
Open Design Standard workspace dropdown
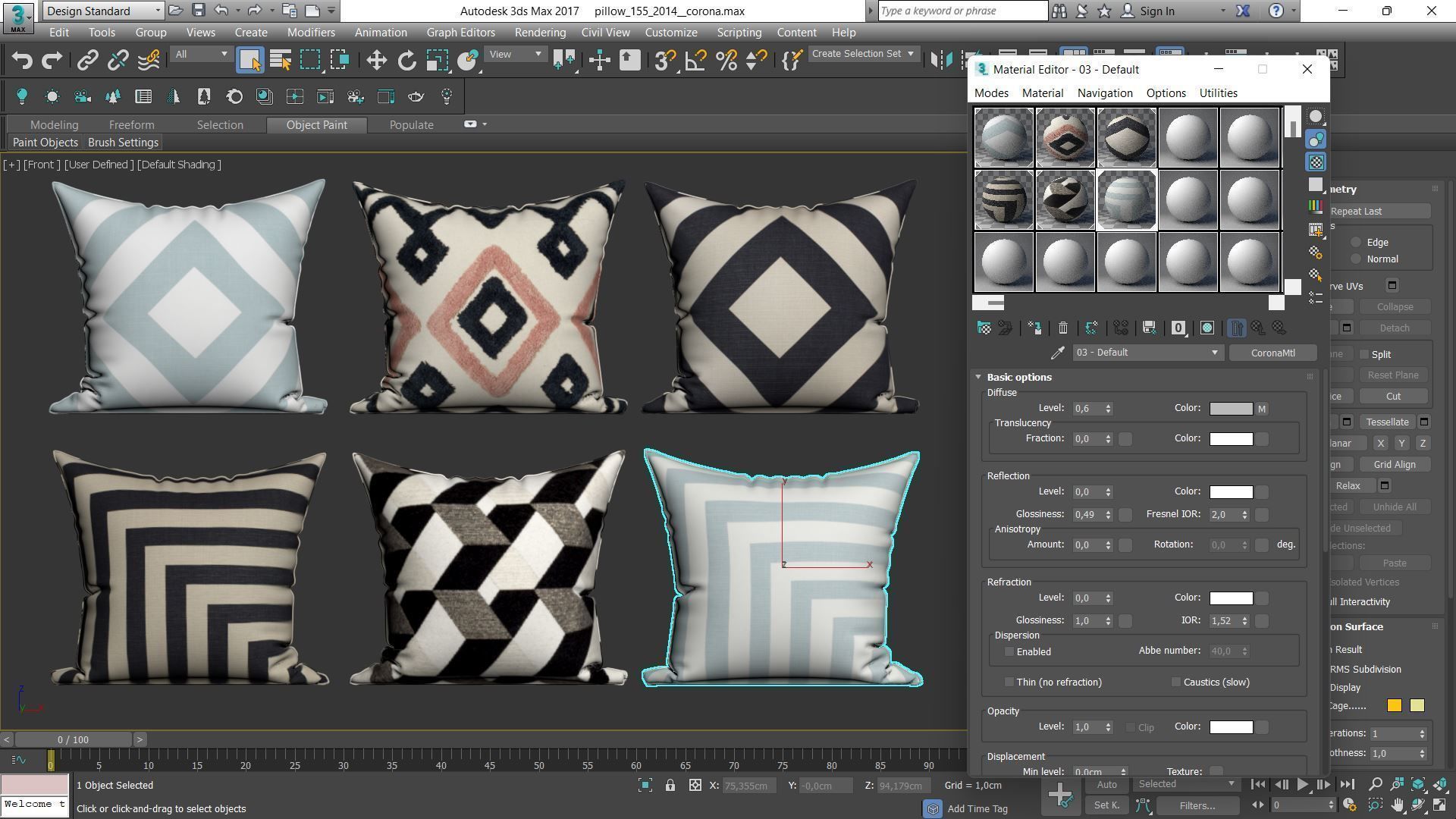tap(103, 11)
